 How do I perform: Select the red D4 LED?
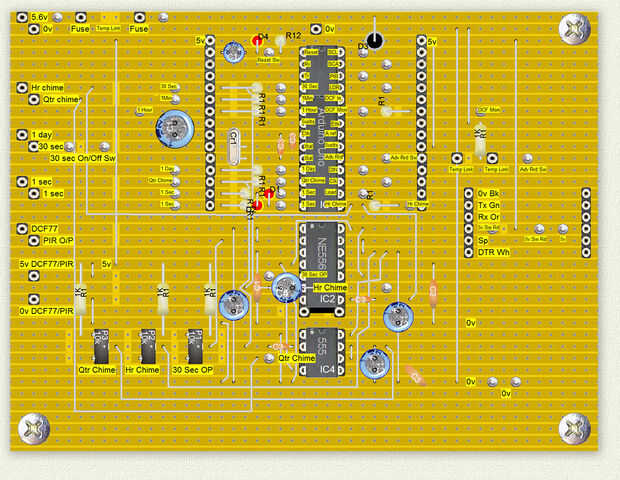point(258,40)
